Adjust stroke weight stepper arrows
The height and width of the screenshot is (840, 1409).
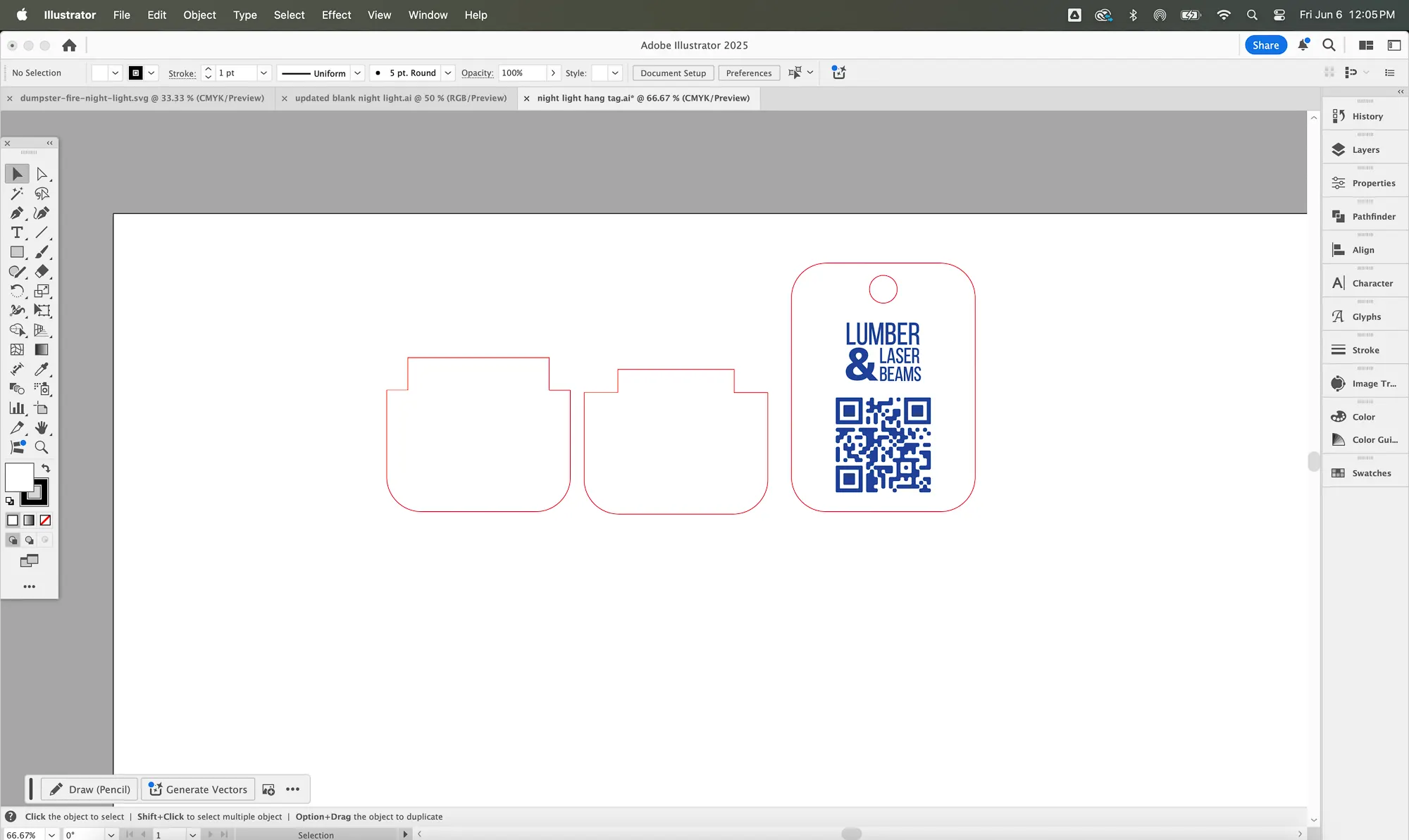click(208, 73)
